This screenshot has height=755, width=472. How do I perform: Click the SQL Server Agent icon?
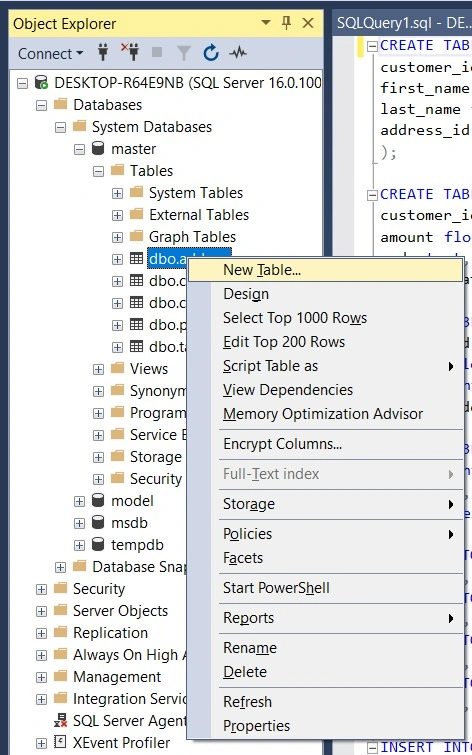point(60,721)
